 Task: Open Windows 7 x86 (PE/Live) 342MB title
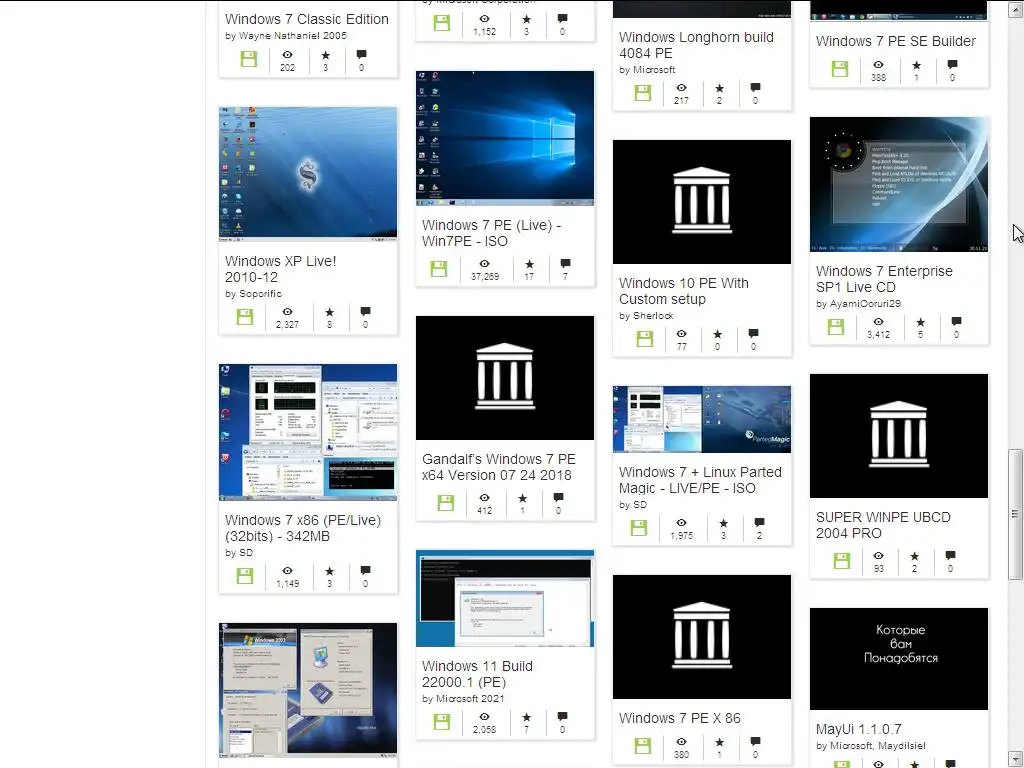coord(302,528)
